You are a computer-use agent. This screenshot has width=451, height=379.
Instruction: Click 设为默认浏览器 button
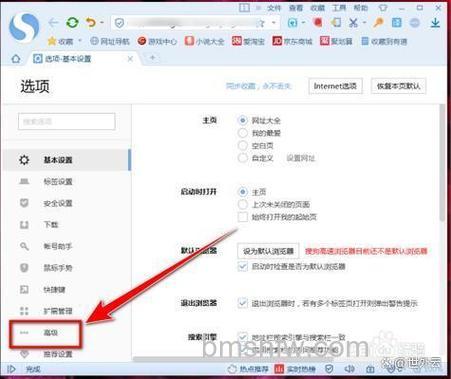point(268,251)
